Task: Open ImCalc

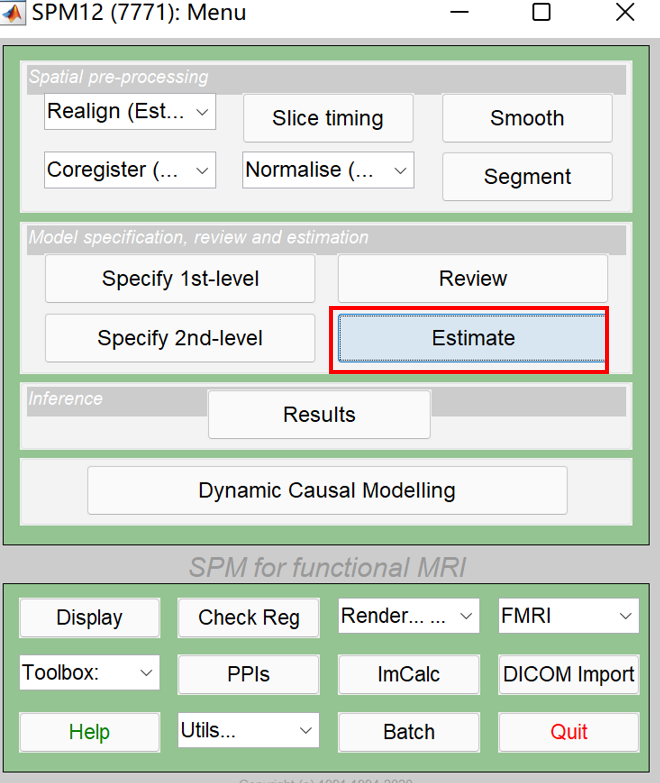Action: [x=409, y=675]
